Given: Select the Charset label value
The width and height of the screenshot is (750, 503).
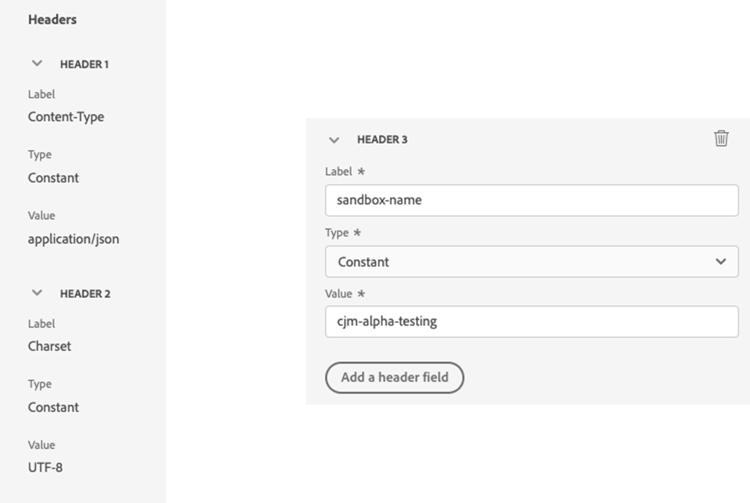Looking at the screenshot, I should [x=49, y=346].
